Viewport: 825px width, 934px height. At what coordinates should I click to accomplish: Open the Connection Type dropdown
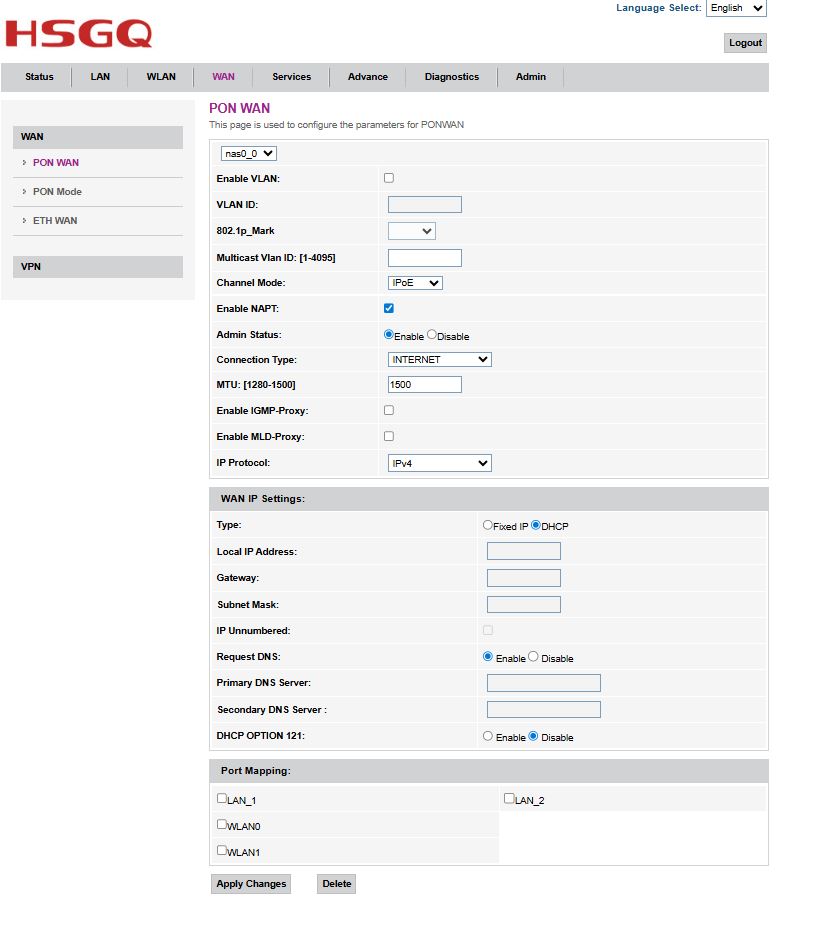click(x=439, y=359)
